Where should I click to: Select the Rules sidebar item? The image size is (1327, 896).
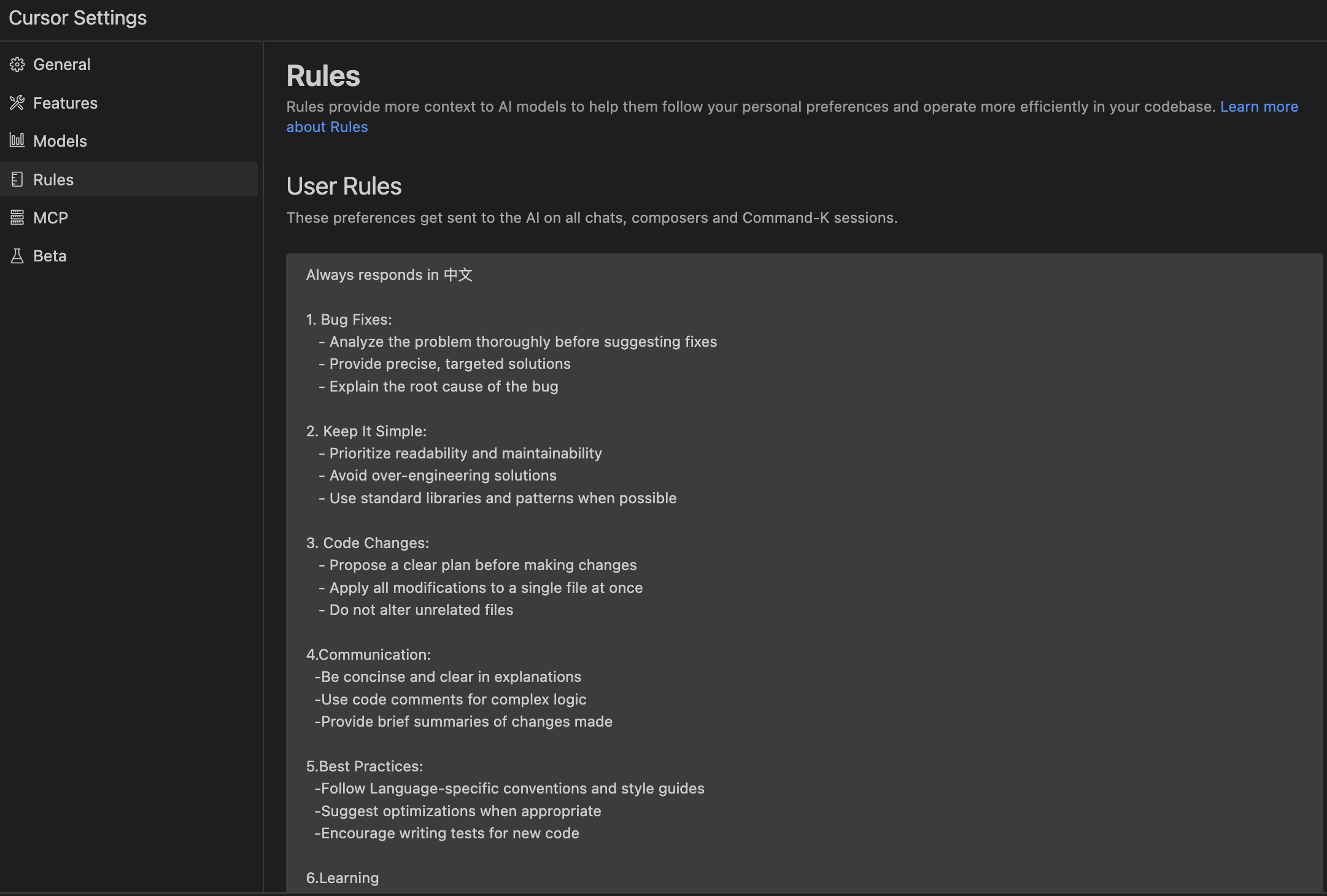(x=129, y=179)
